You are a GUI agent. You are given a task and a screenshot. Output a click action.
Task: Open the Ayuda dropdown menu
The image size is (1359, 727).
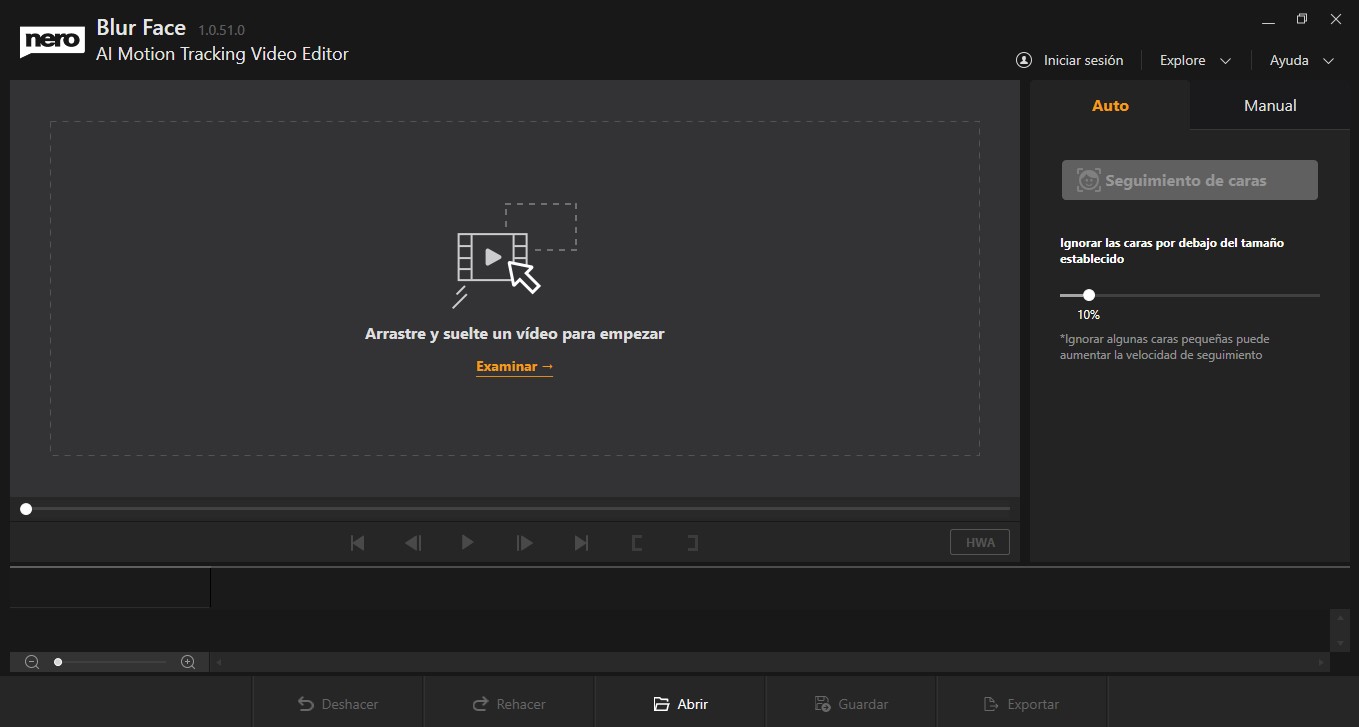(1298, 60)
